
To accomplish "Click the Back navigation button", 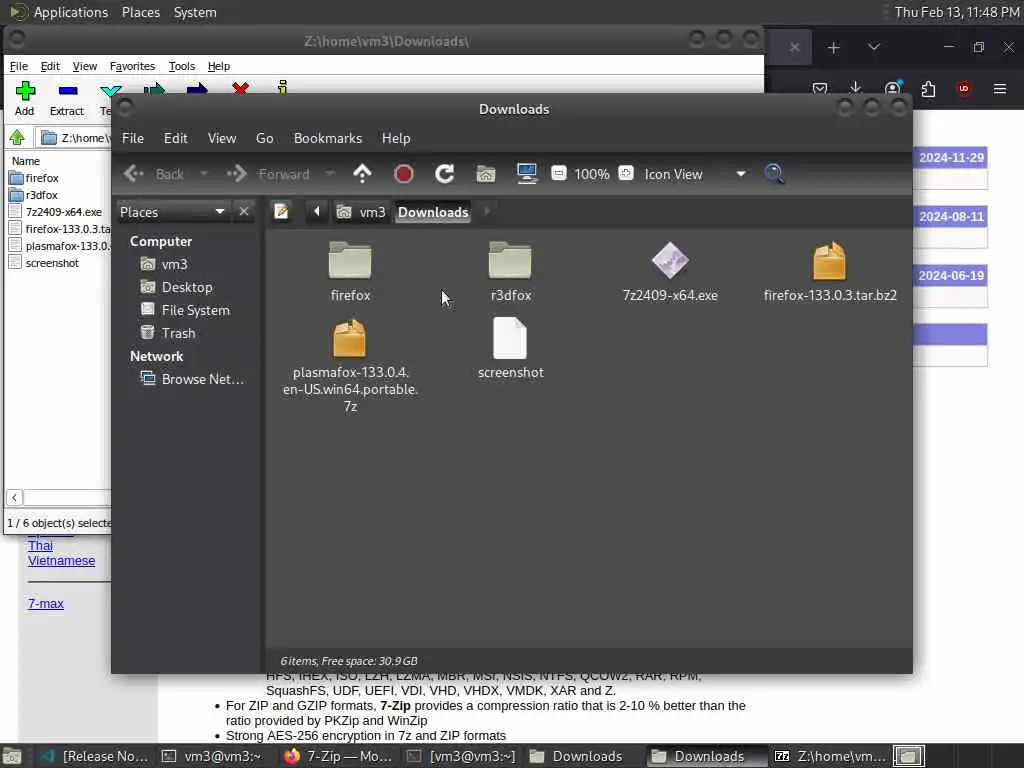I will (x=155, y=174).
